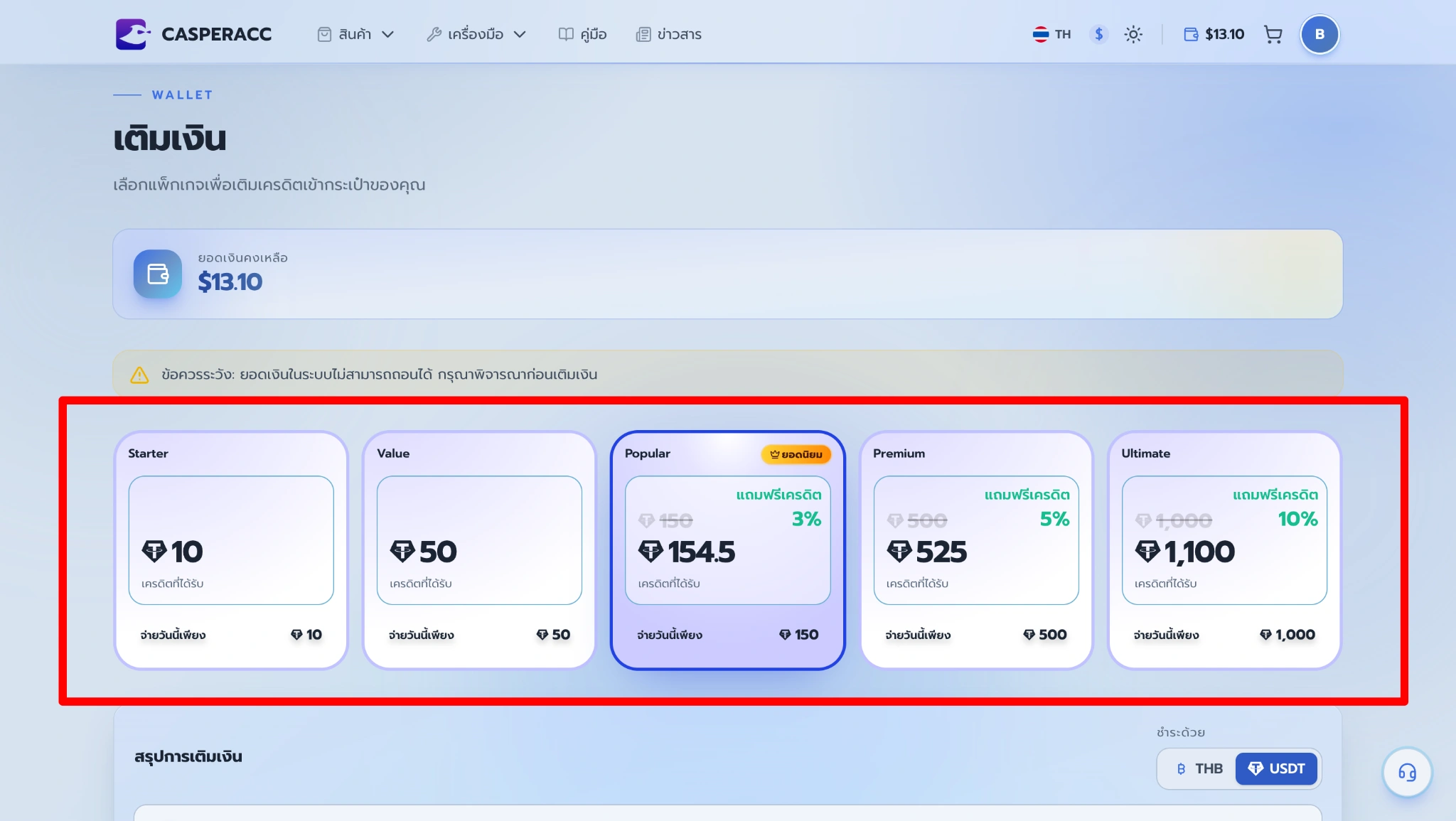The height and width of the screenshot is (821, 1456).
Task: Switch payment to THB
Action: point(1199,768)
